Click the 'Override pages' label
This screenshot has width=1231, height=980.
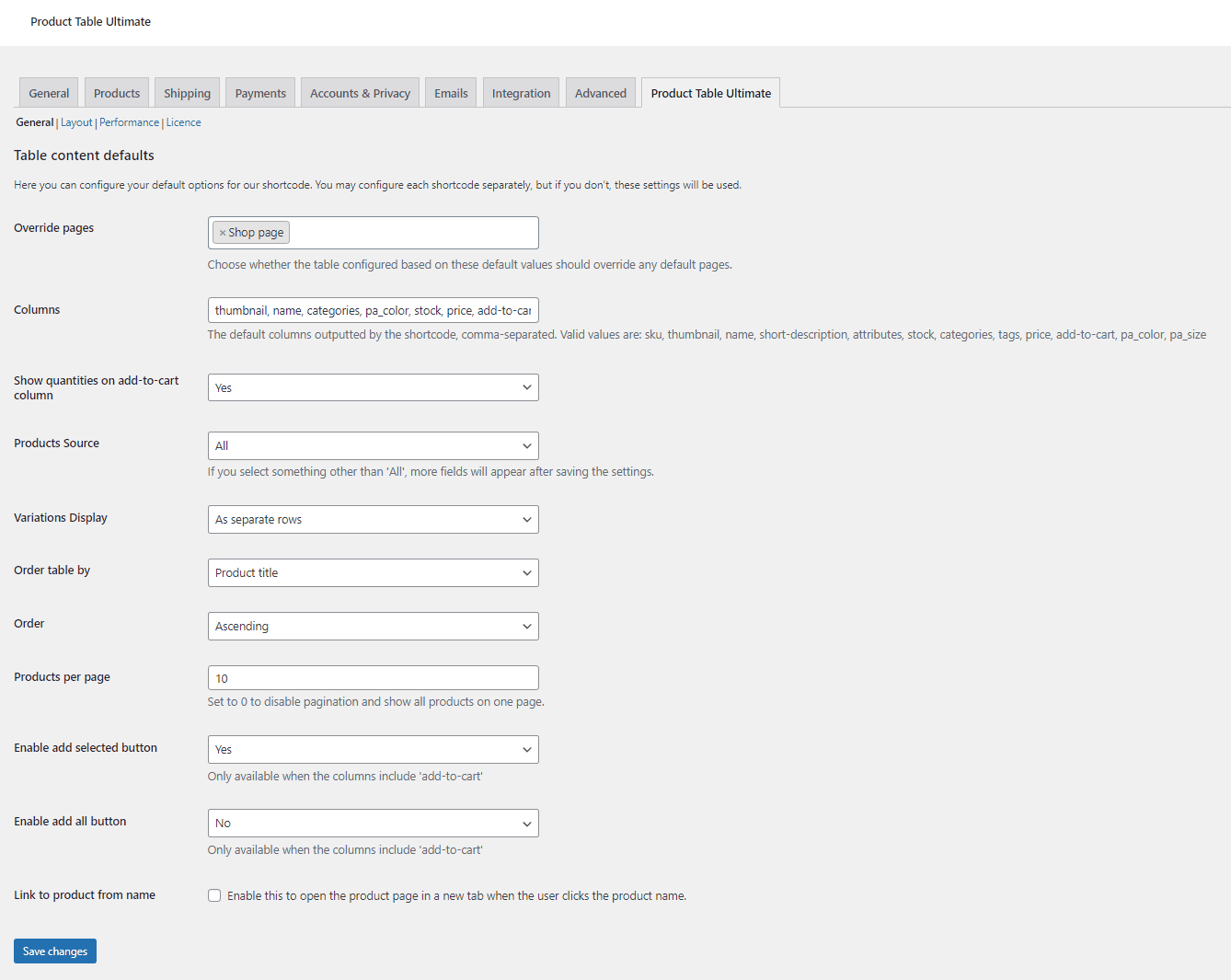pyautogui.click(x=53, y=228)
